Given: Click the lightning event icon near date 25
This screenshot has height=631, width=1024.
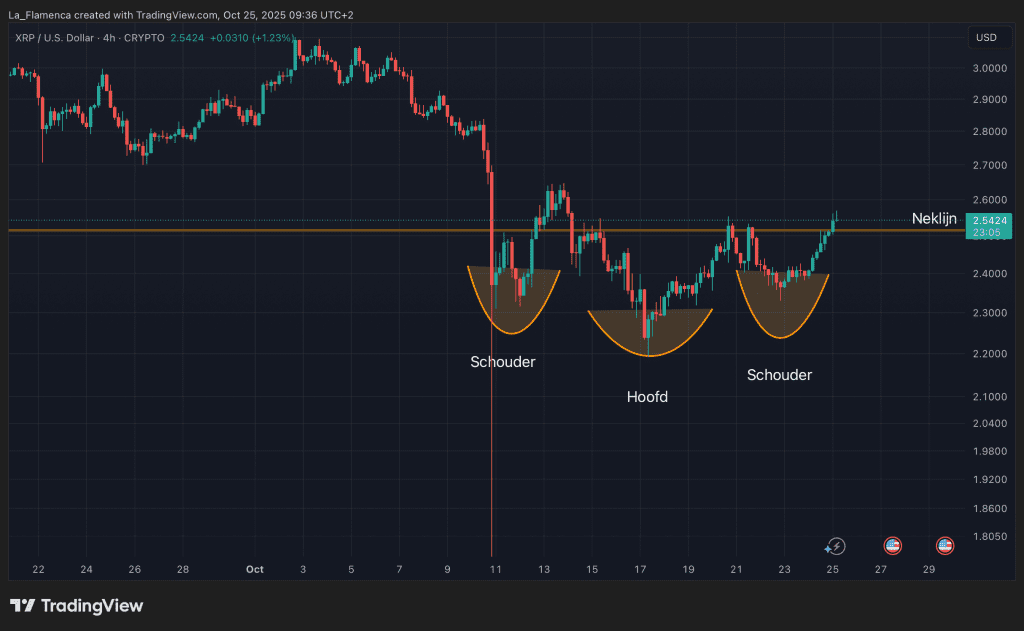Looking at the screenshot, I should pos(834,546).
